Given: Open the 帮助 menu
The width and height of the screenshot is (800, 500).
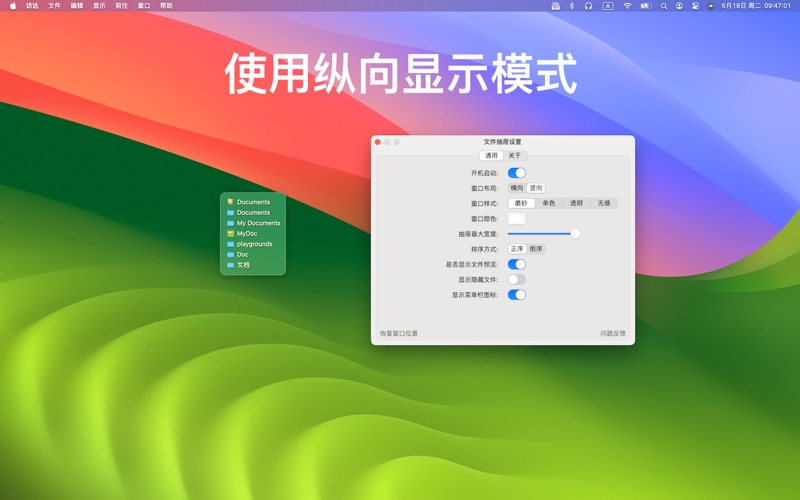Looking at the screenshot, I should [166, 6].
